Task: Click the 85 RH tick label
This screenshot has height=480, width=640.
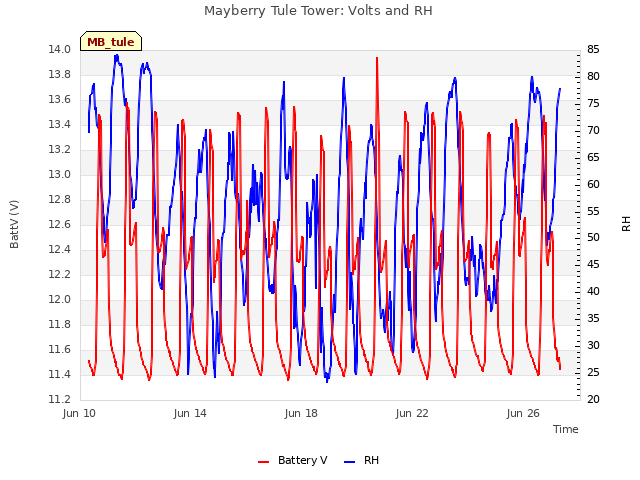Action: pyautogui.click(x=593, y=49)
